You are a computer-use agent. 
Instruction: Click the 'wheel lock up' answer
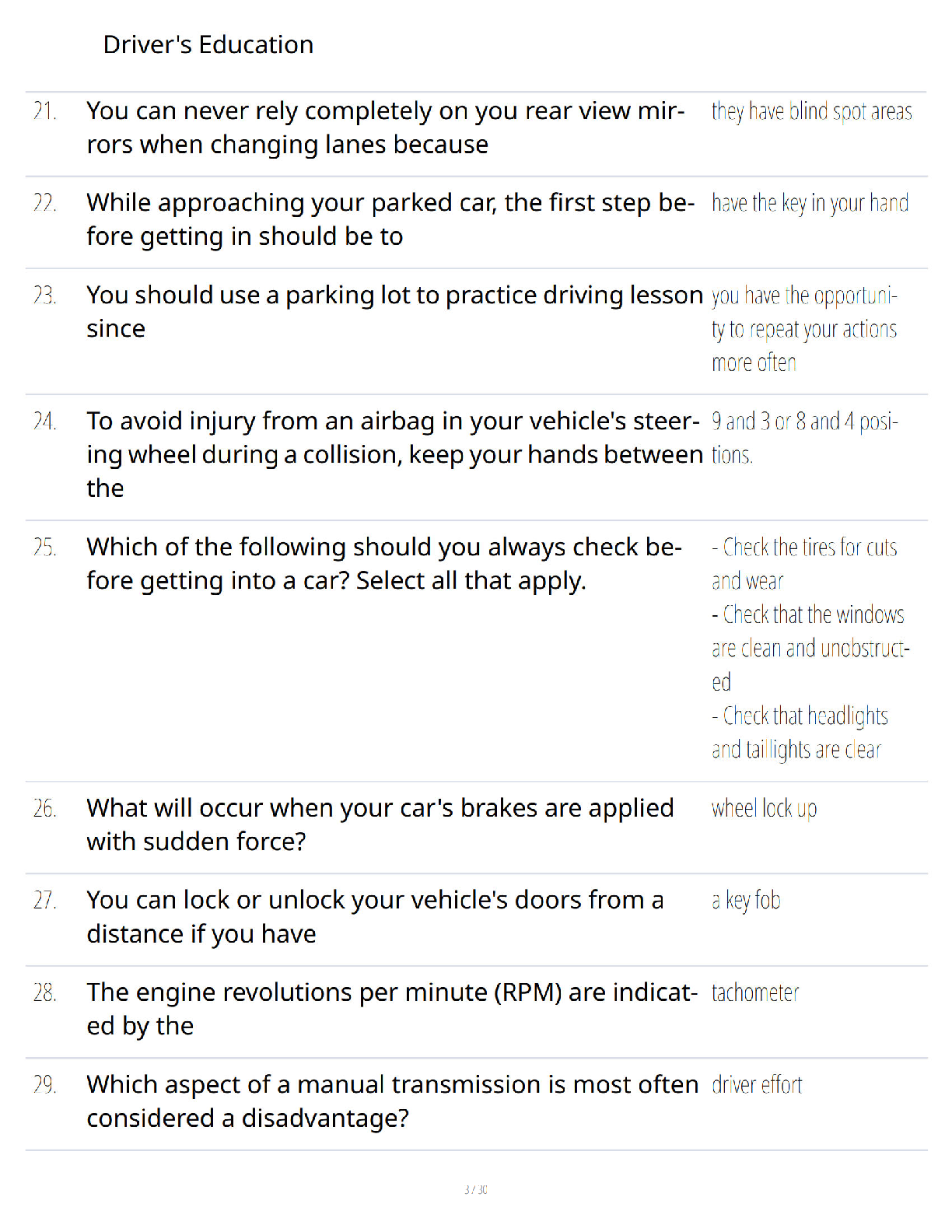(765, 809)
